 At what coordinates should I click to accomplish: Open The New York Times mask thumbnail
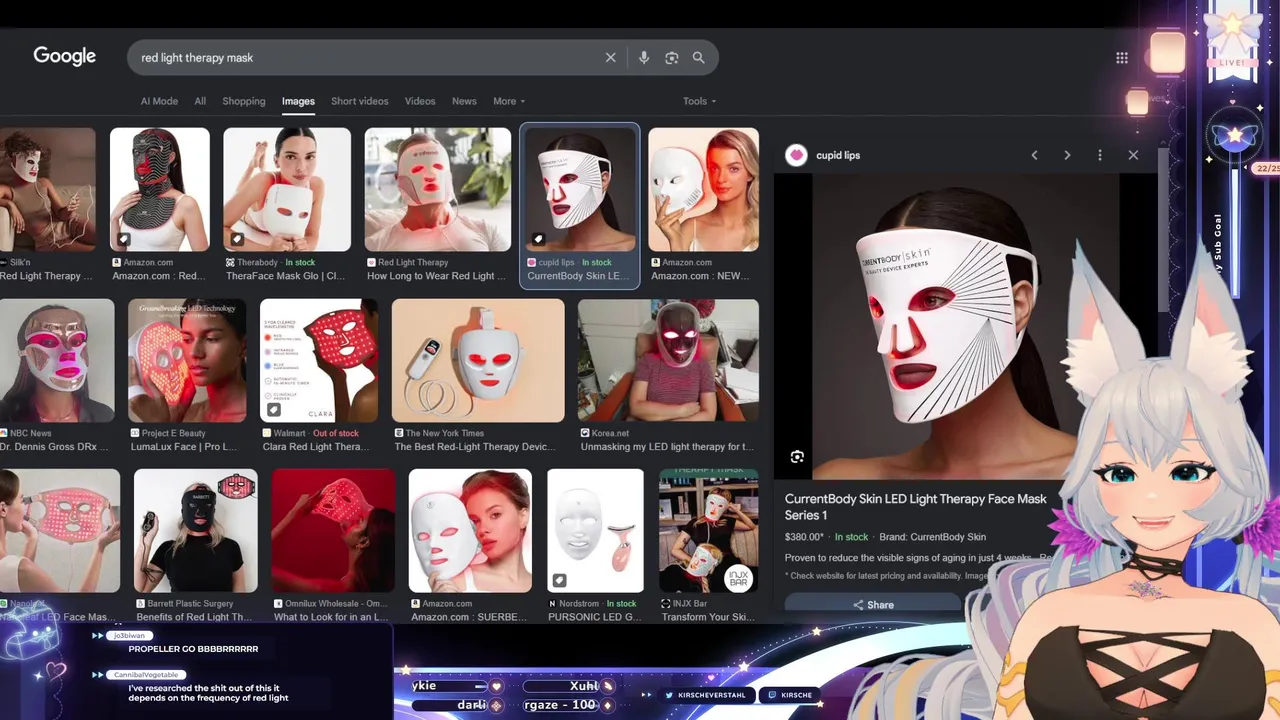click(478, 360)
